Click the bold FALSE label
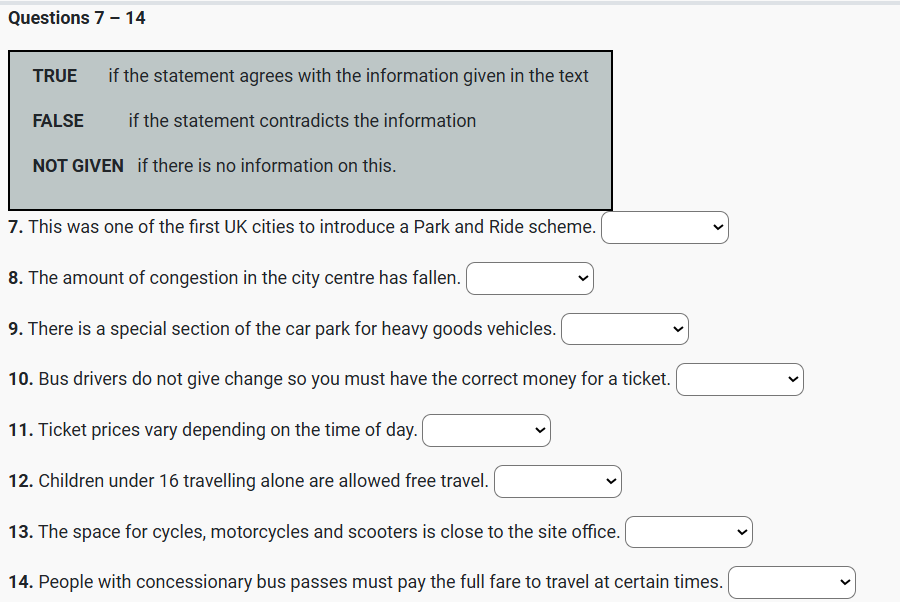Viewport: 900px width, 602px height. [x=58, y=121]
